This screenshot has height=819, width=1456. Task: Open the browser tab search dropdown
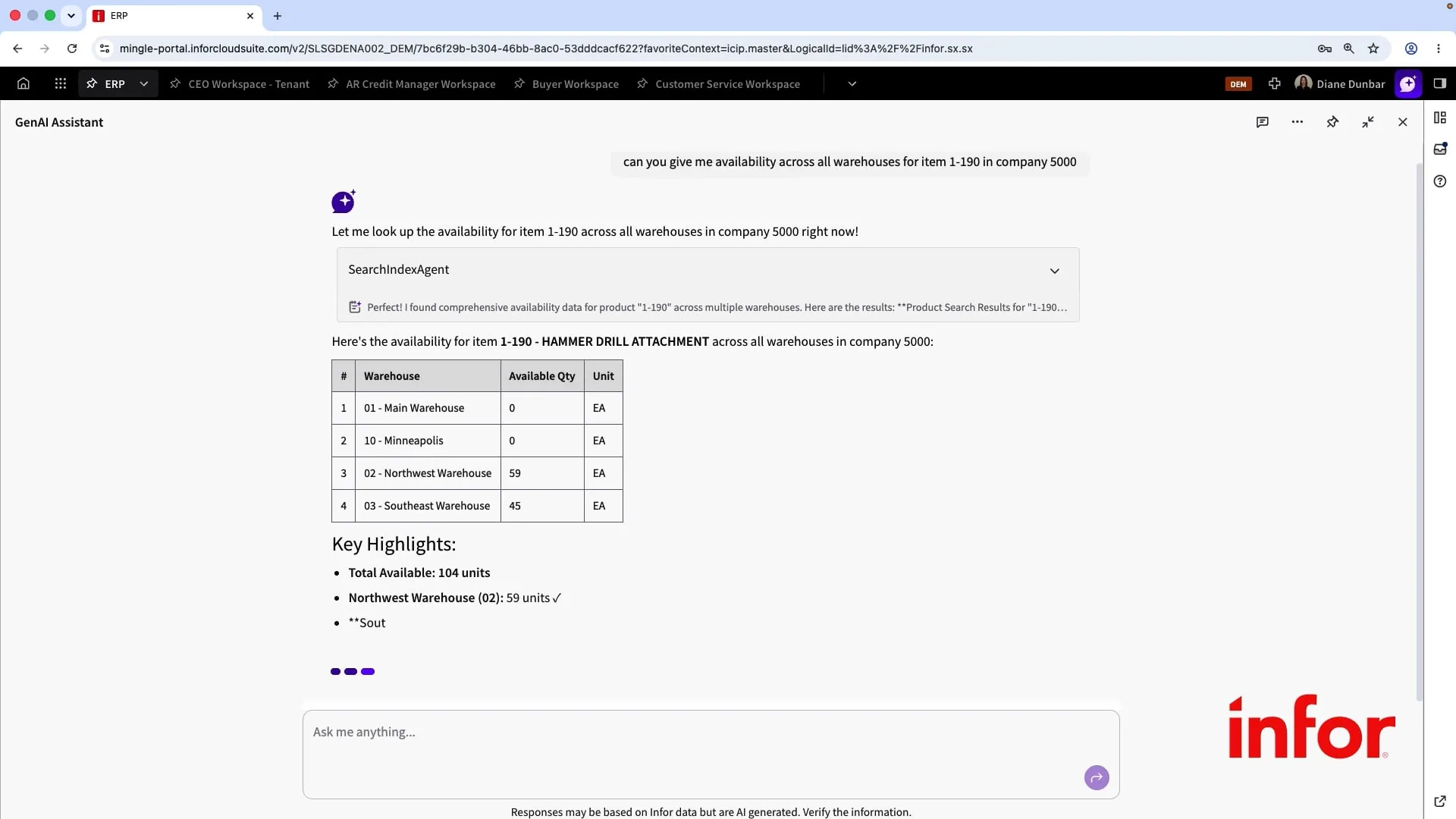pos(71,16)
